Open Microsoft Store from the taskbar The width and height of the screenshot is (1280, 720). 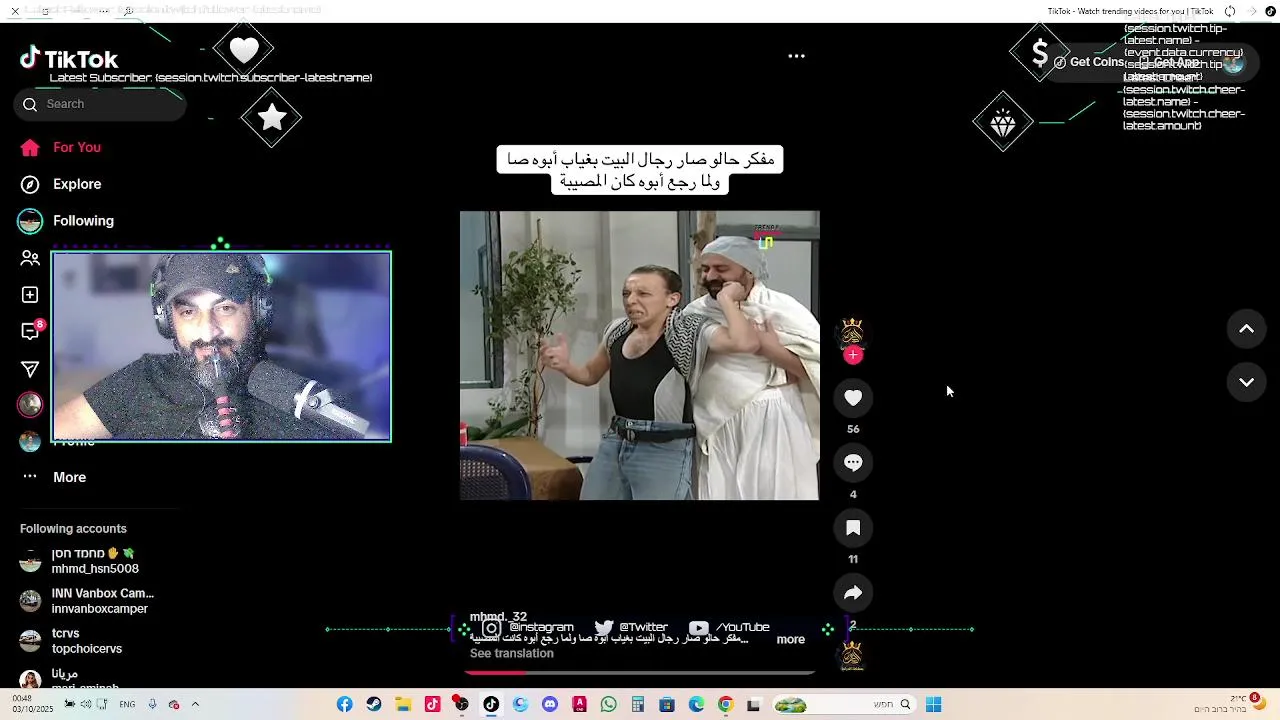point(667,705)
